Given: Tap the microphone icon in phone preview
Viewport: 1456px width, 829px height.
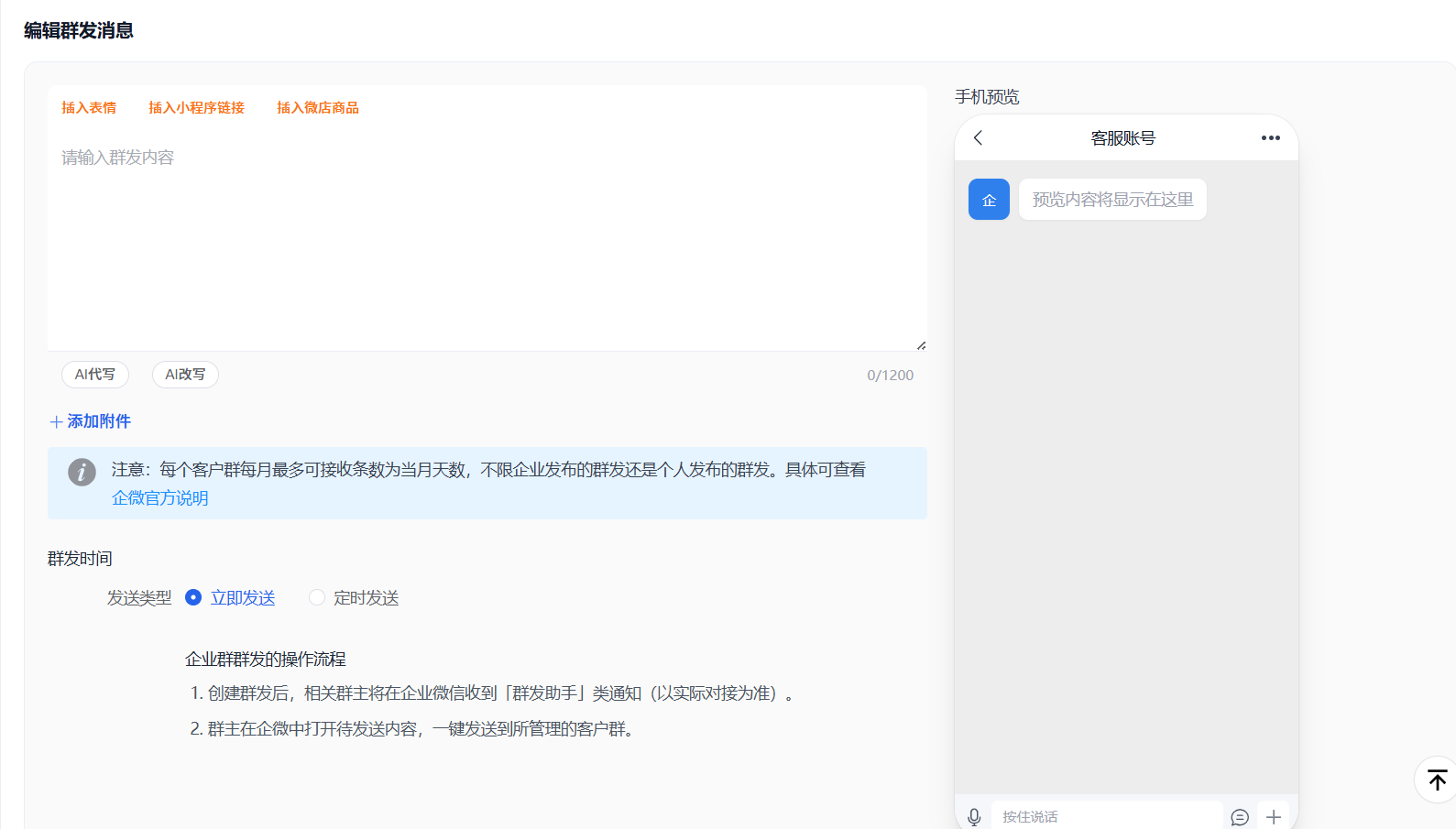Looking at the screenshot, I should point(974,816).
